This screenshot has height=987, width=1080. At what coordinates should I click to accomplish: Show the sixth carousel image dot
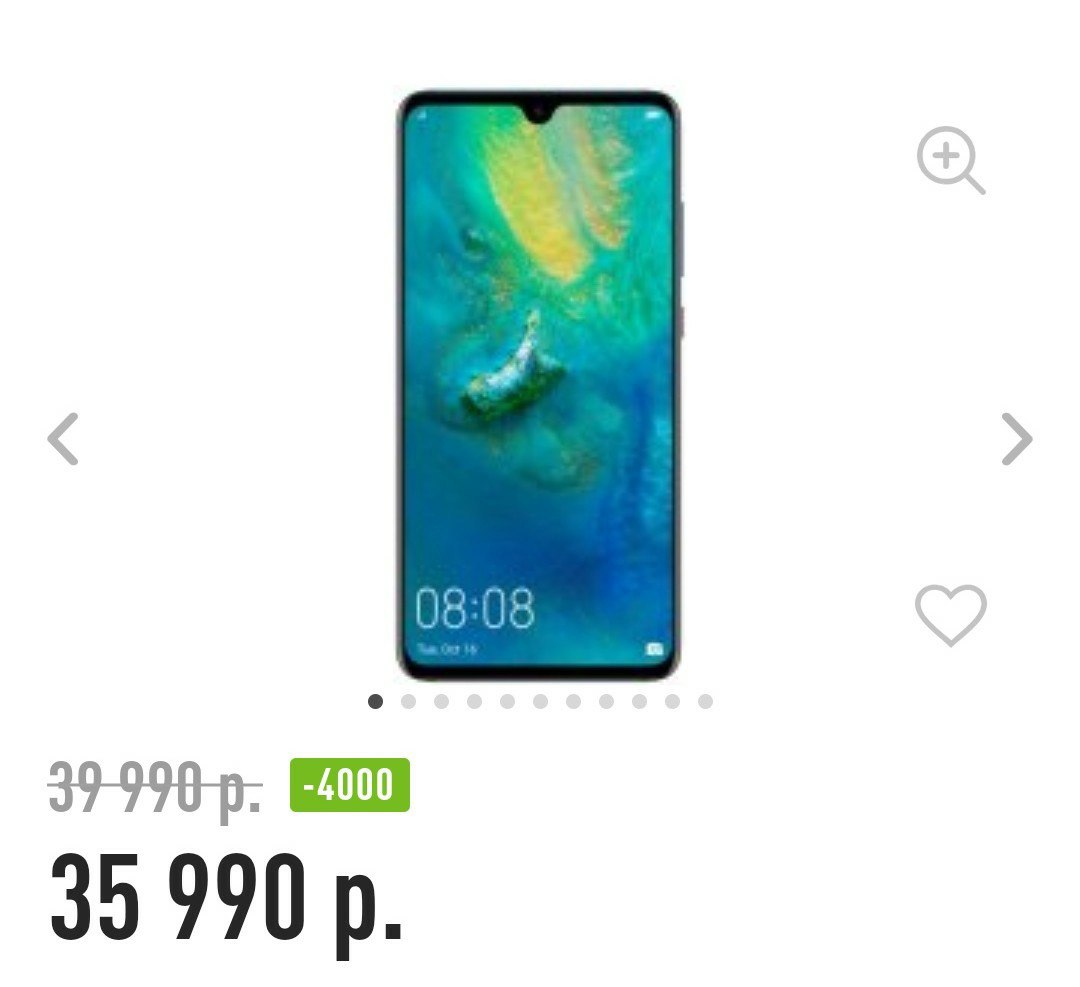[541, 701]
